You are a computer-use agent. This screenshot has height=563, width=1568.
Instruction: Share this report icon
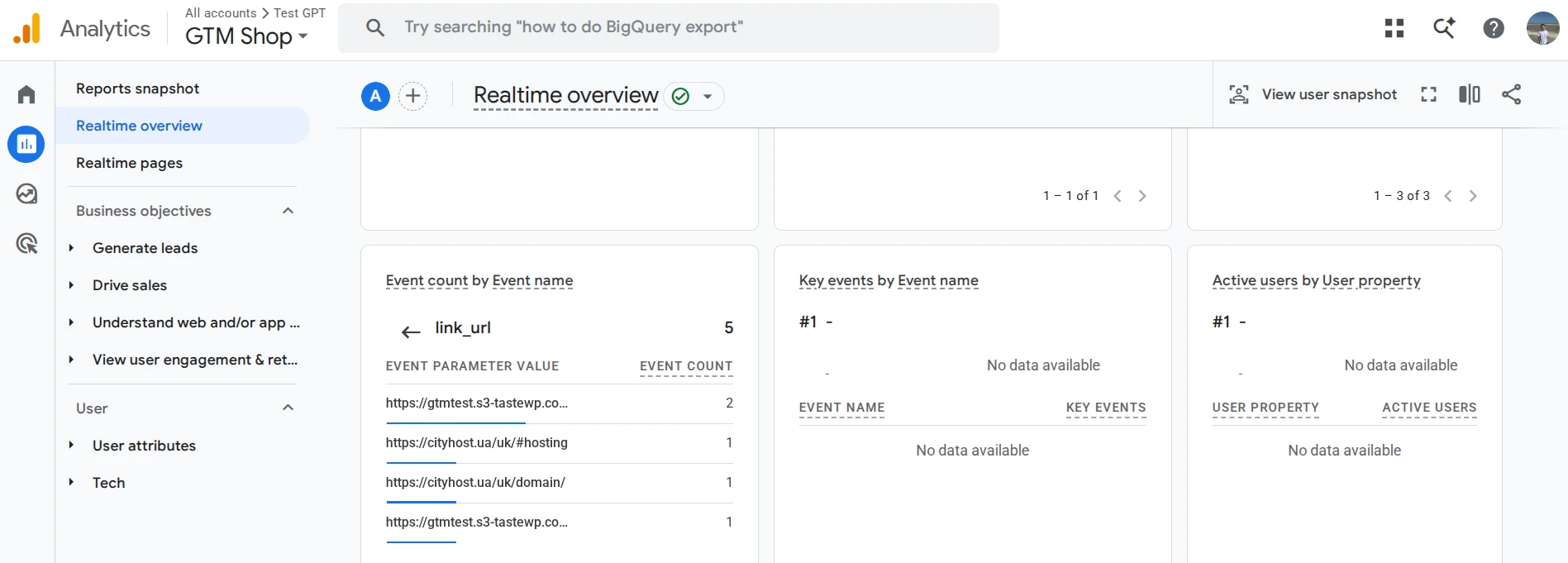[1511, 94]
